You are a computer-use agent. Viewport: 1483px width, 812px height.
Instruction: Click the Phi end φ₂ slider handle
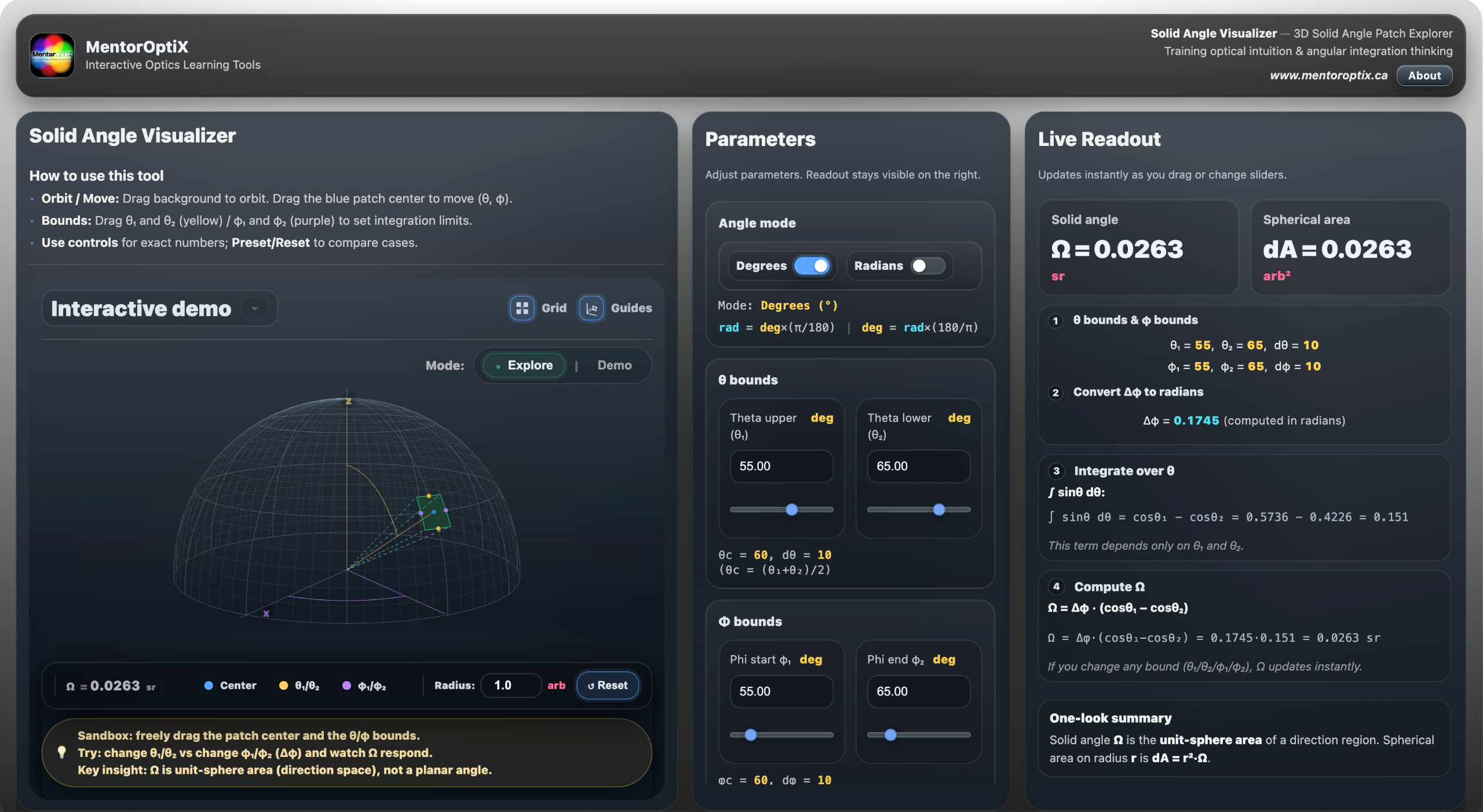[x=891, y=735]
